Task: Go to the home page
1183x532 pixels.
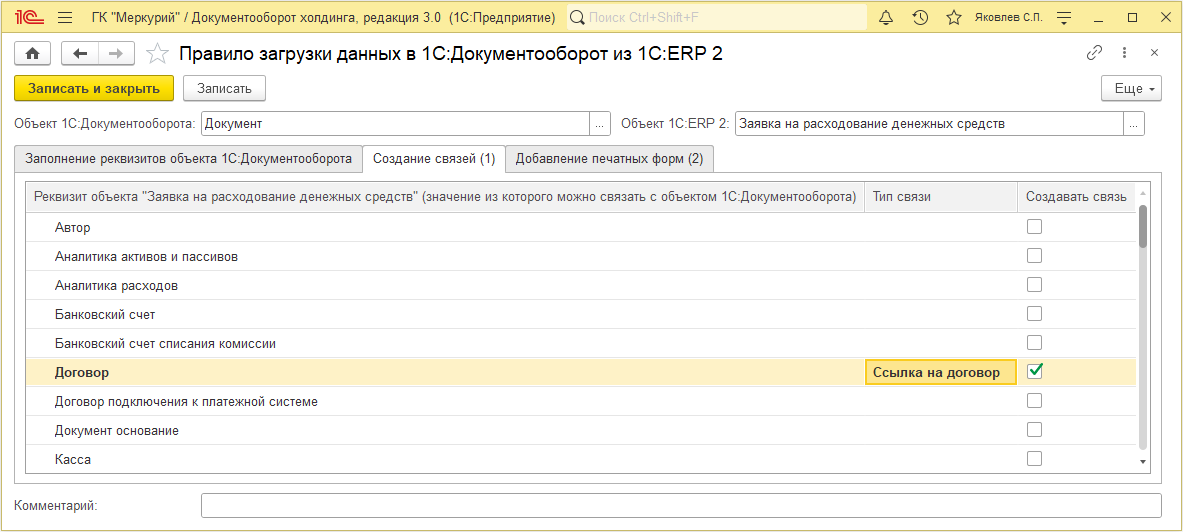Action: pos(32,53)
